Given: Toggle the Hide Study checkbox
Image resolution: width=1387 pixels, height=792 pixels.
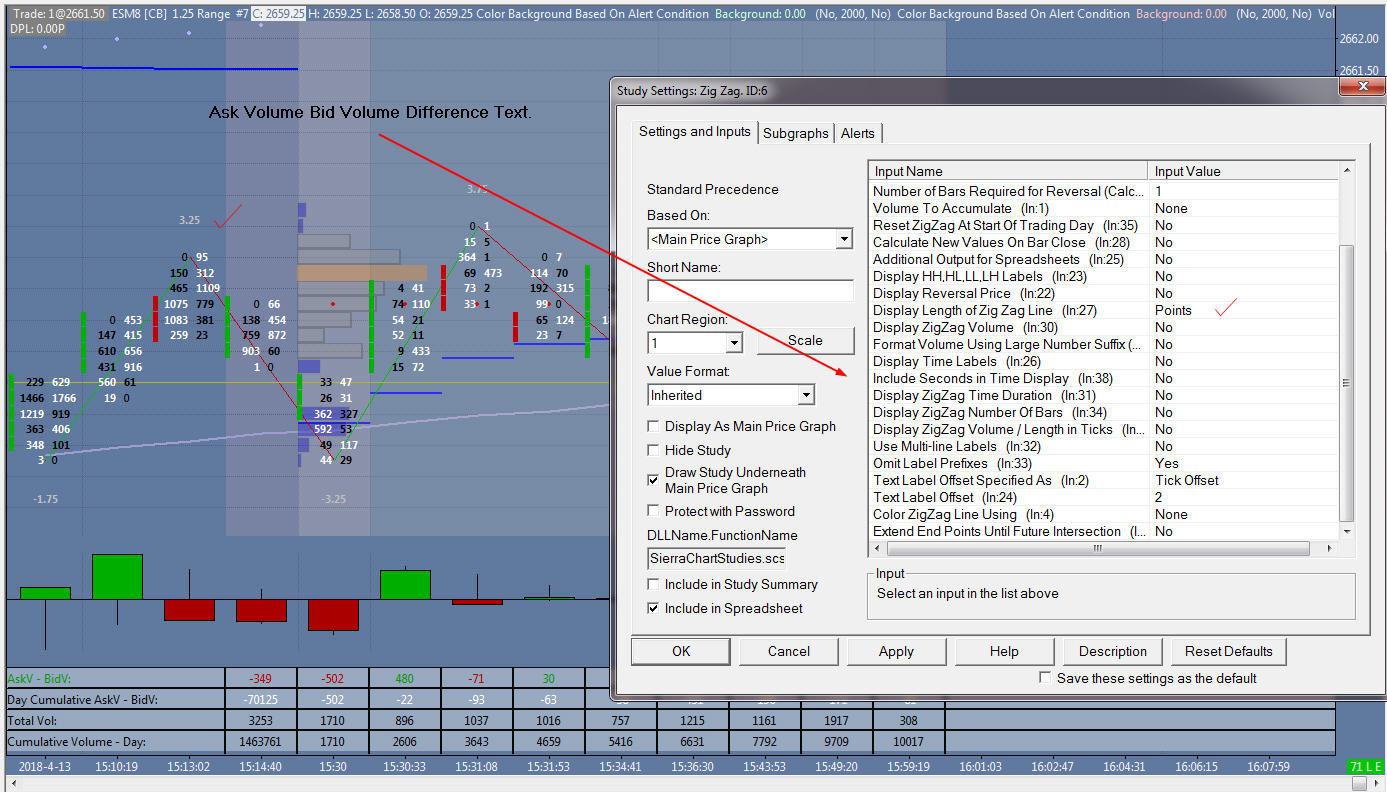Looking at the screenshot, I should [654, 451].
